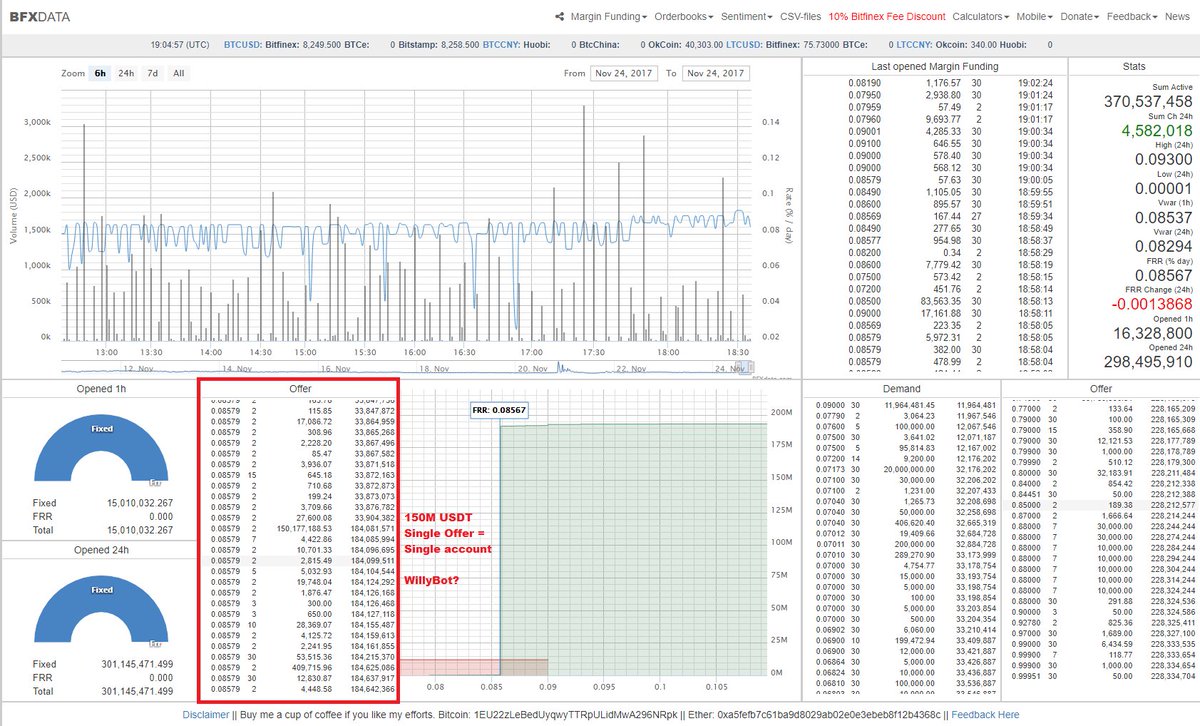The height and width of the screenshot is (726, 1200).
Task: Open the 10% Bitfinex Fee Discount link
Action: tap(887, 17)
